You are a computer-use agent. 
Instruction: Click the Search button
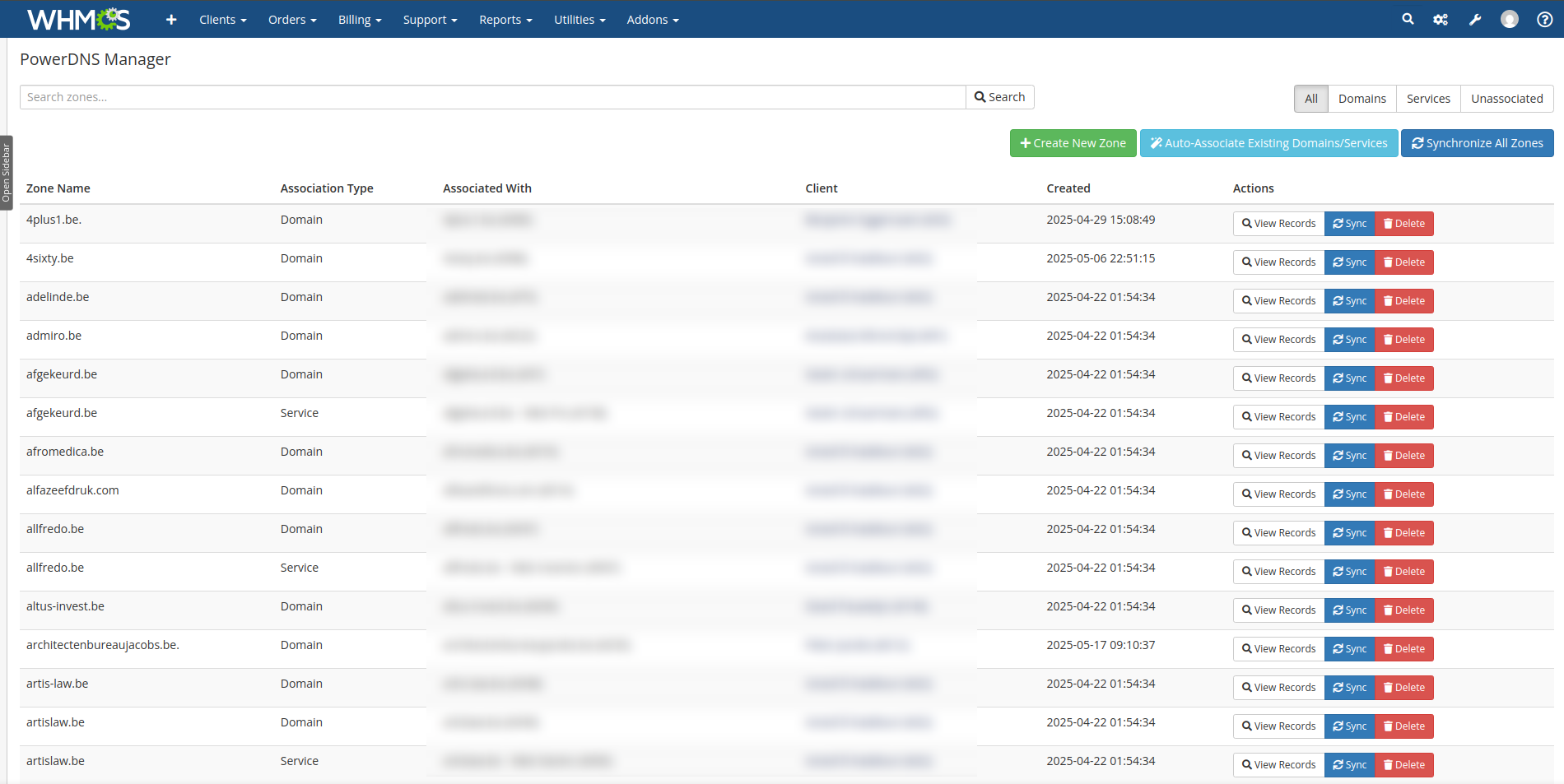[x=999, y=97]
